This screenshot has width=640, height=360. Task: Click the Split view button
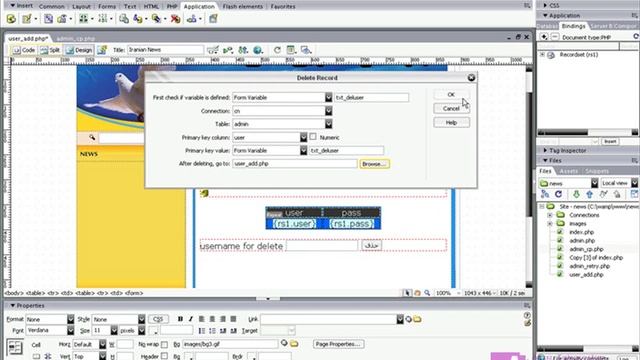[x=50, y=50]
